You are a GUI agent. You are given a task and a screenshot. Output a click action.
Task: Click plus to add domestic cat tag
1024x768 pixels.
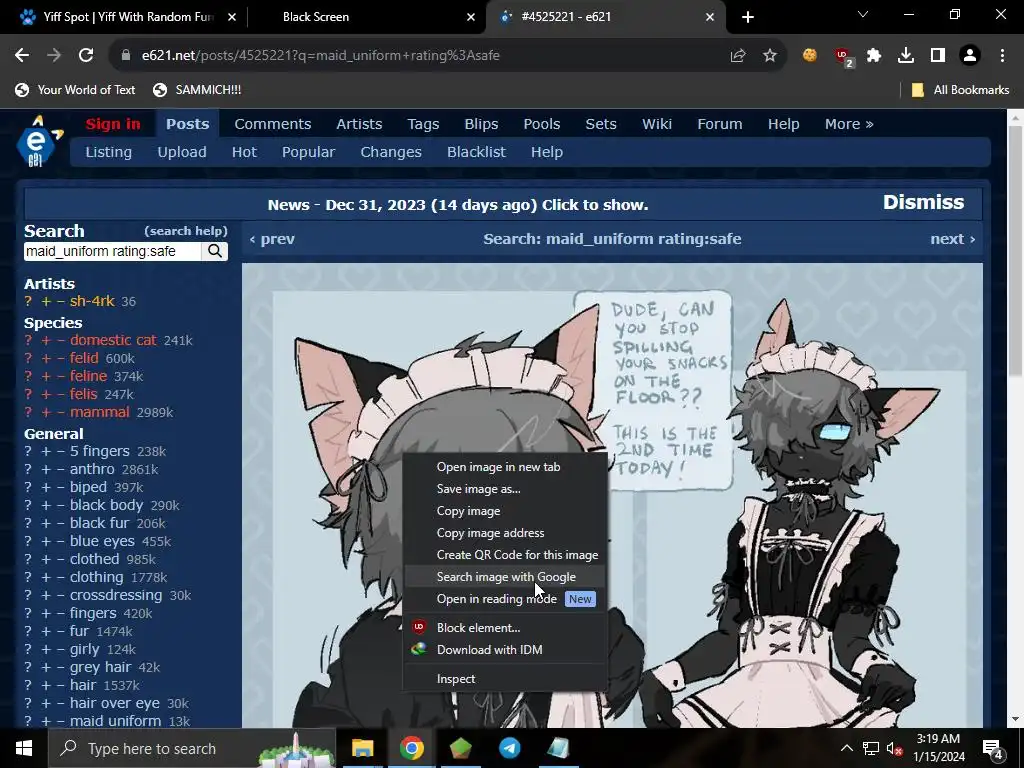[x=46, y=340]
